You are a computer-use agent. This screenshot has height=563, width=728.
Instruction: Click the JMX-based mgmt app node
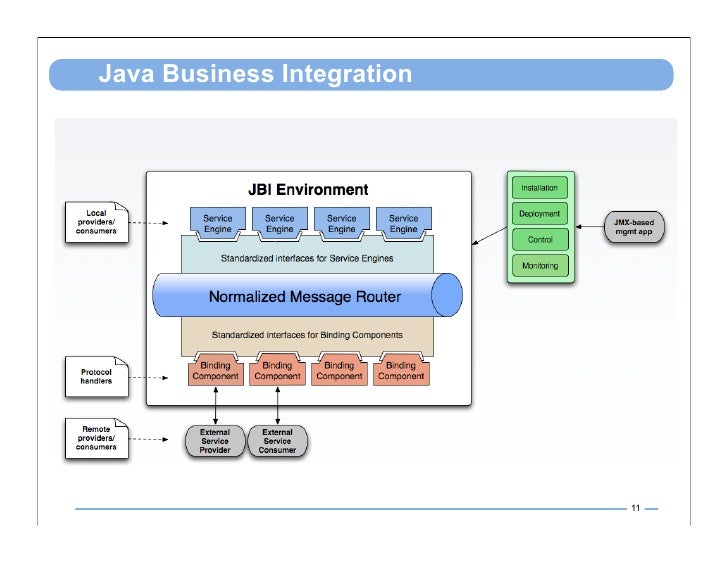tap(634, 227)
